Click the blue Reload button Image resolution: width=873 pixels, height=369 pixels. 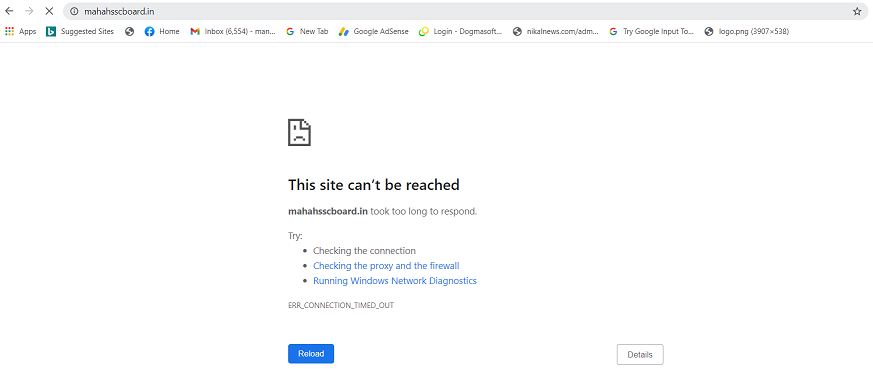tap(311, 354)
